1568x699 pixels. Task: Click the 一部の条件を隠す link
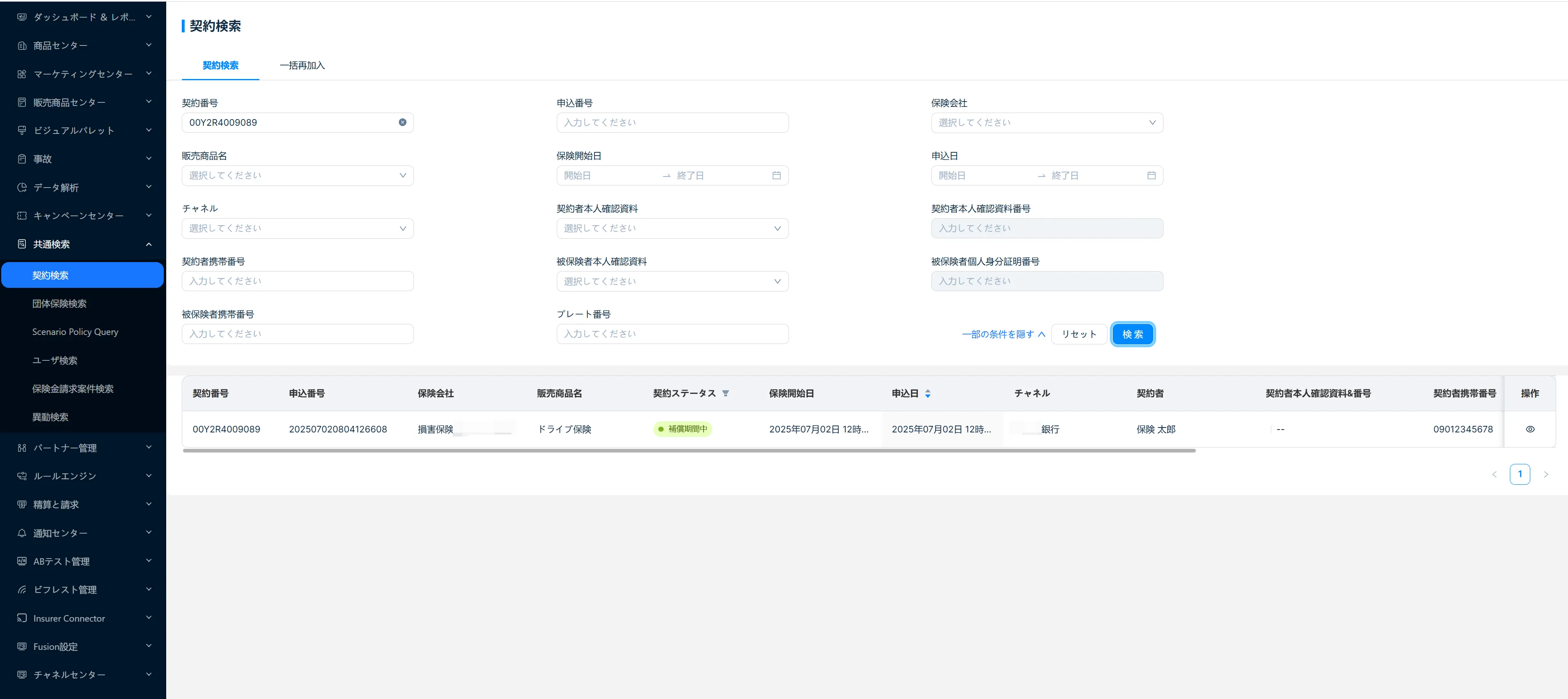pos(1003,334)
